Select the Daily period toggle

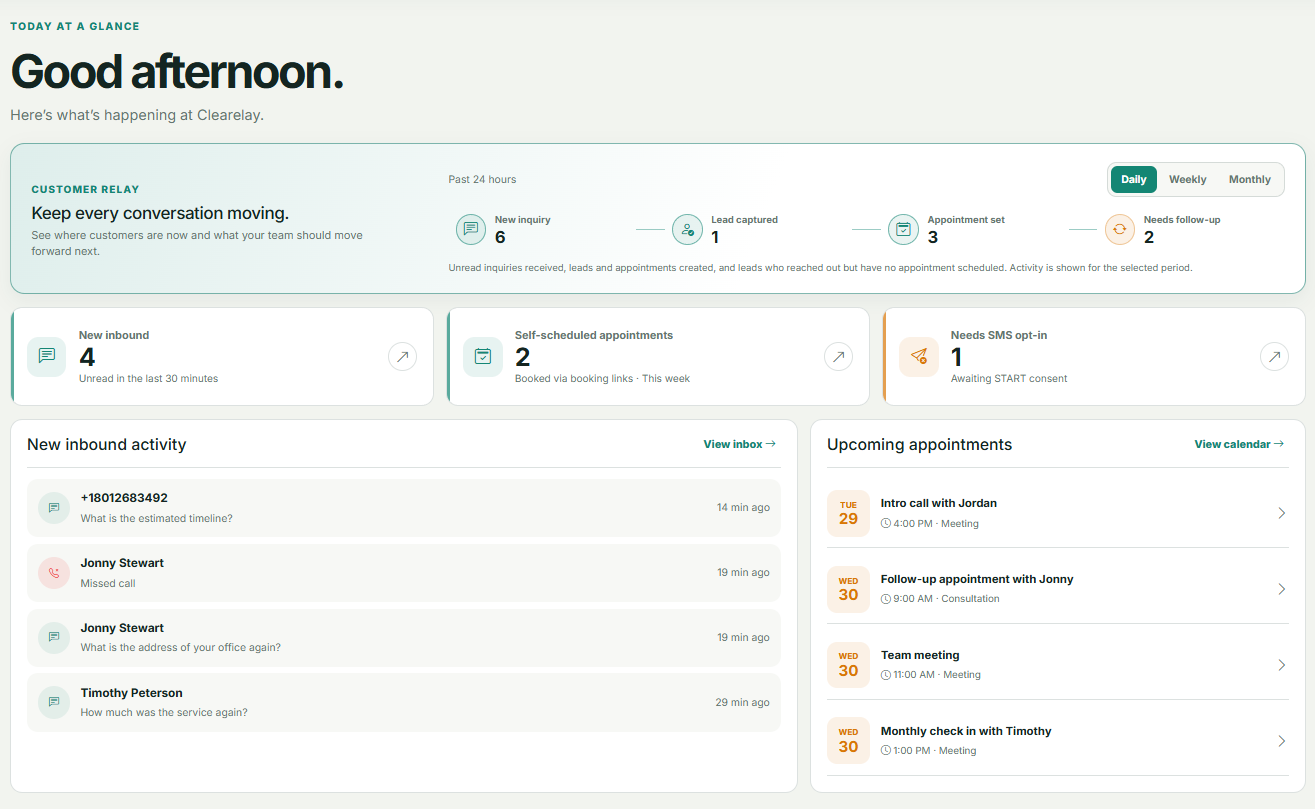tap(1134, 180)
